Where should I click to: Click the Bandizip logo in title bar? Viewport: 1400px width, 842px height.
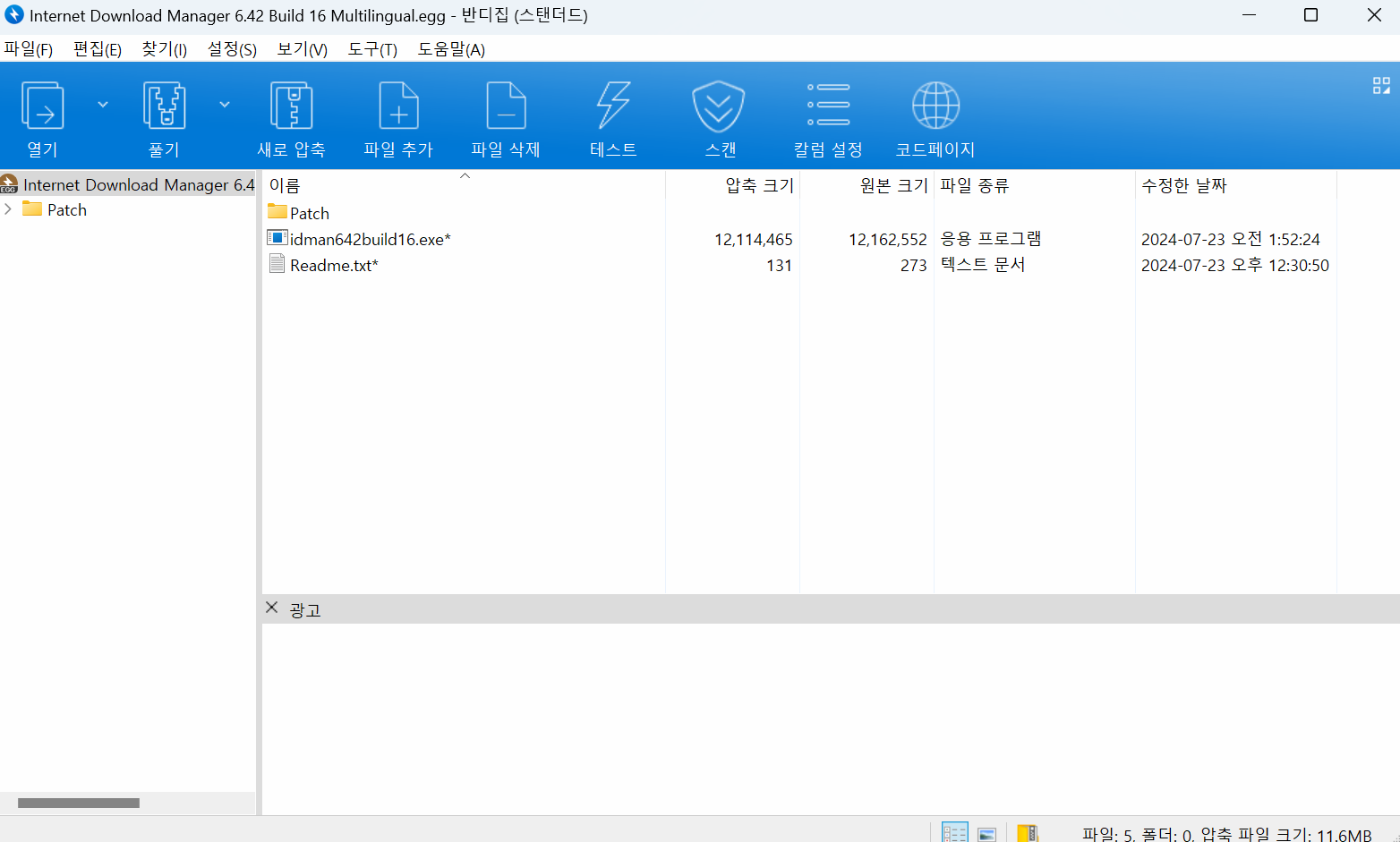[13, 15]
